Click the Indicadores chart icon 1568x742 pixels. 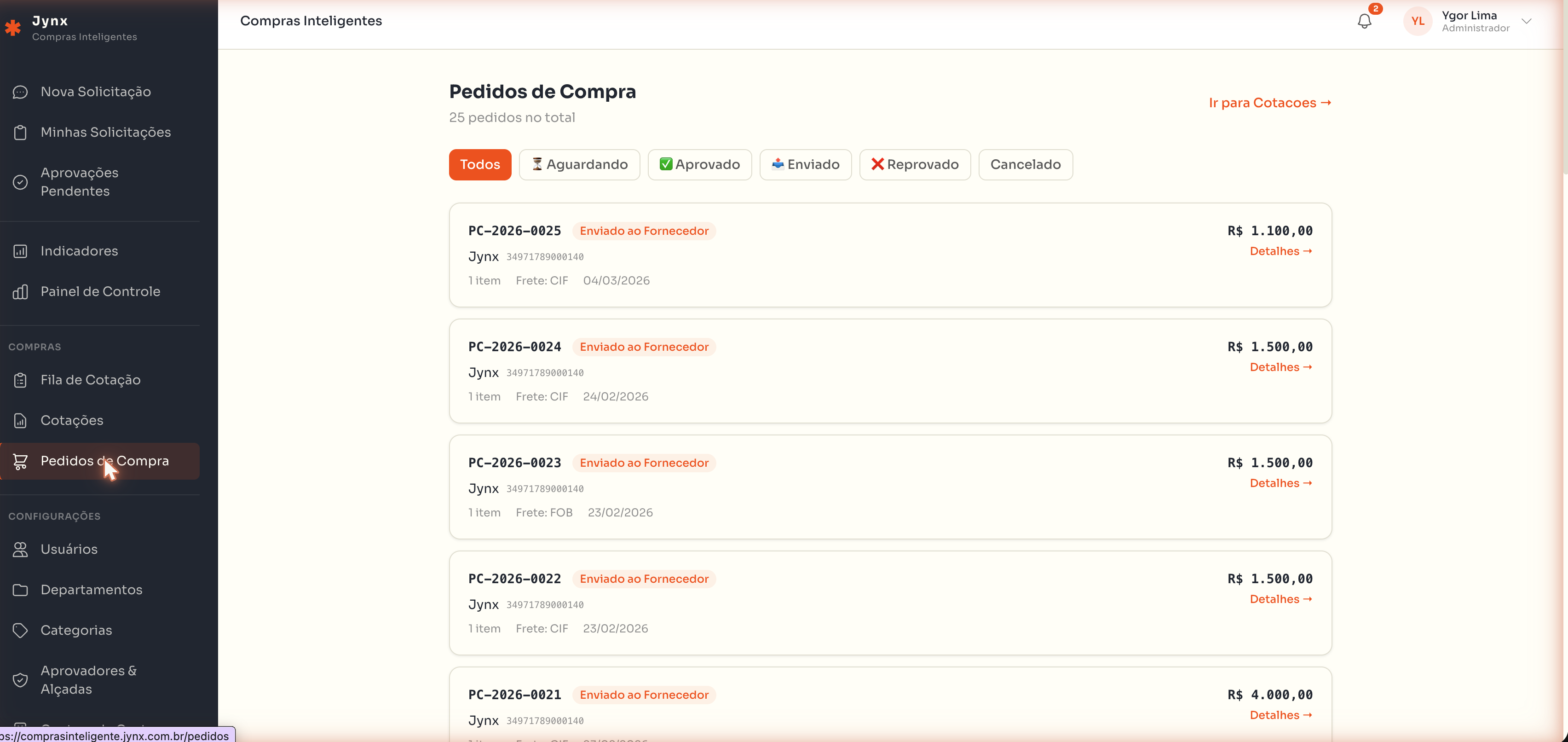click(x=20, y=251)
